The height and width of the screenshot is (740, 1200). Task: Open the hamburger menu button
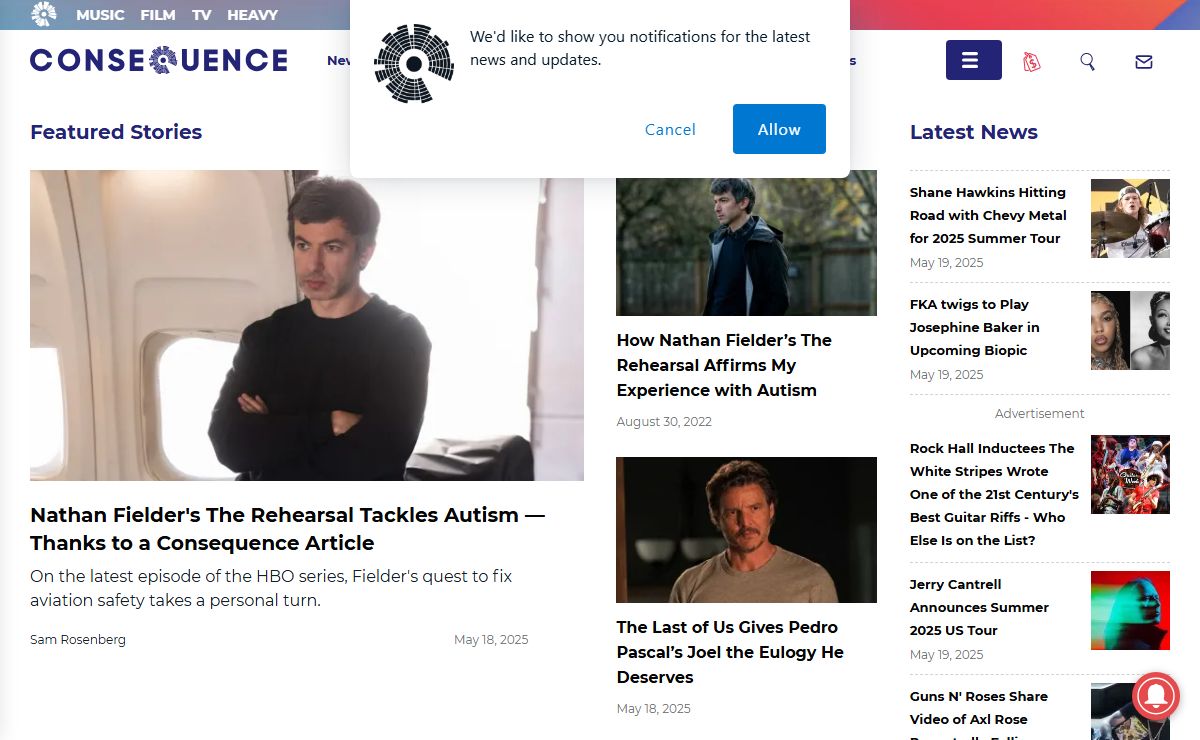click(973, 60)
